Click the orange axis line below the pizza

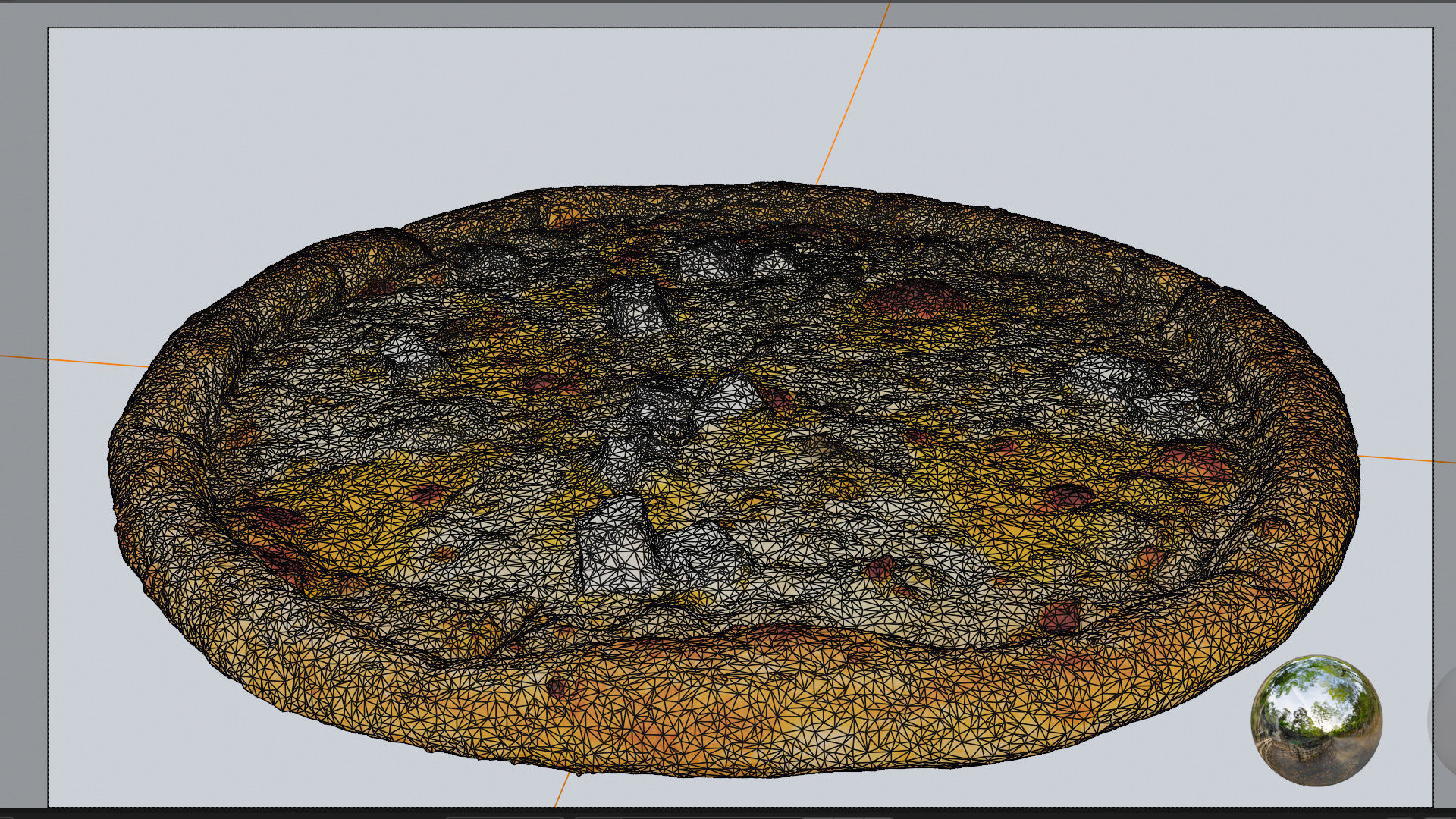[562, 790]
